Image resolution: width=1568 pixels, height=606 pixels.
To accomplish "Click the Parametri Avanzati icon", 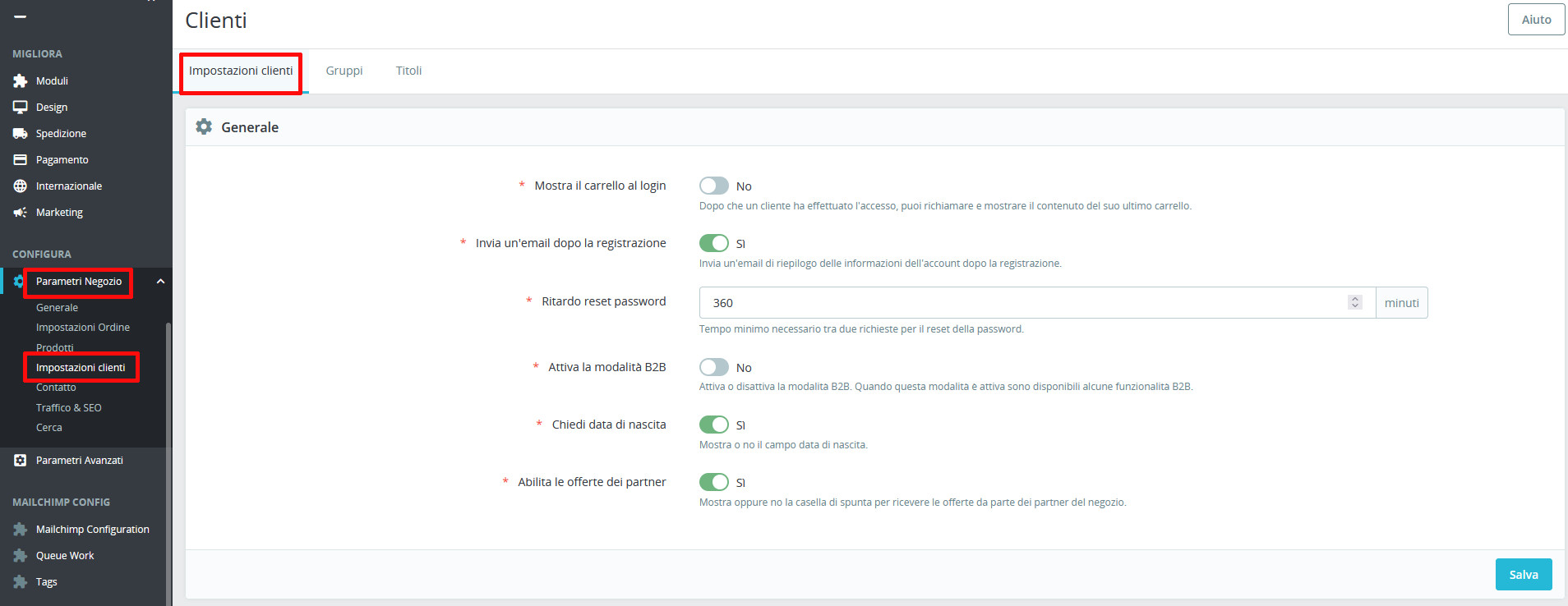I will (x=21, y=461).
